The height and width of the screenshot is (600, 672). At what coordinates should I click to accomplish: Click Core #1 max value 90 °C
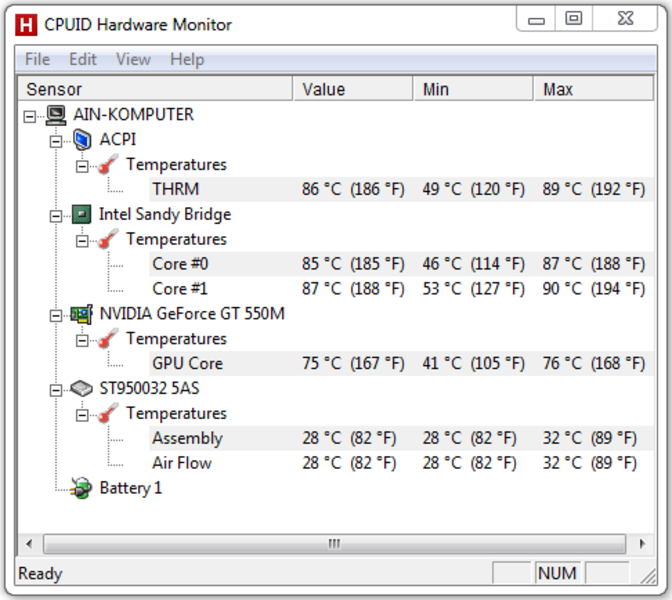[562, 289]
